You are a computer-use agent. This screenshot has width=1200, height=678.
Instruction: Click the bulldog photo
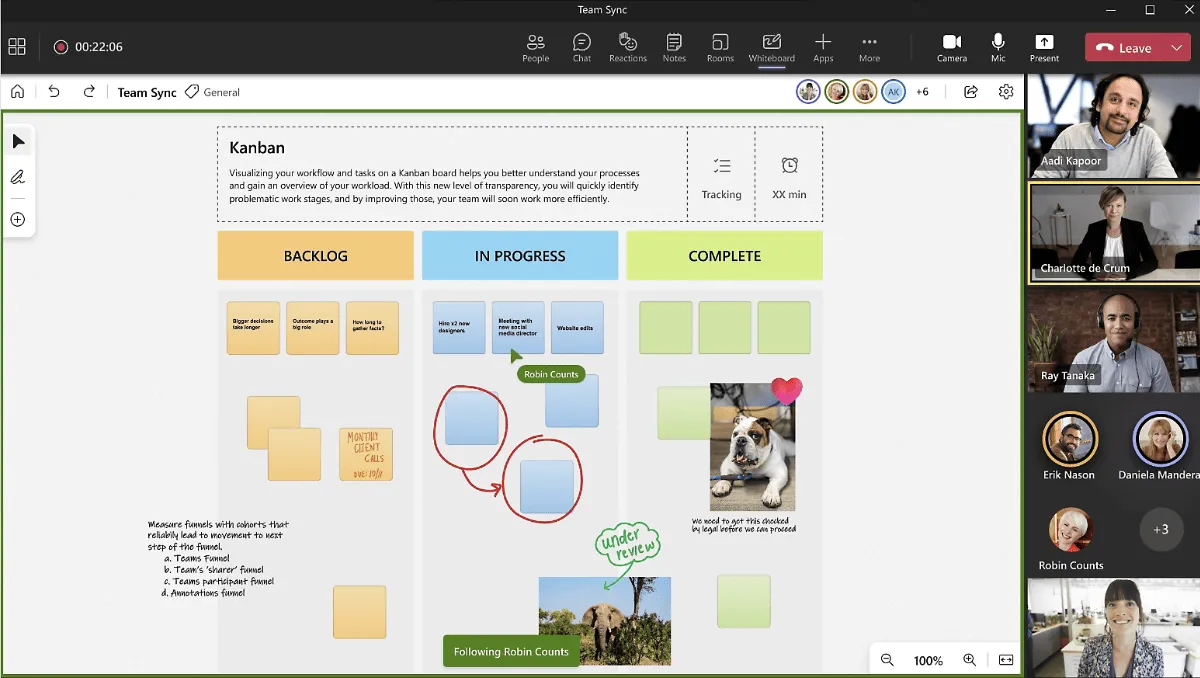[x=752, y=447]
